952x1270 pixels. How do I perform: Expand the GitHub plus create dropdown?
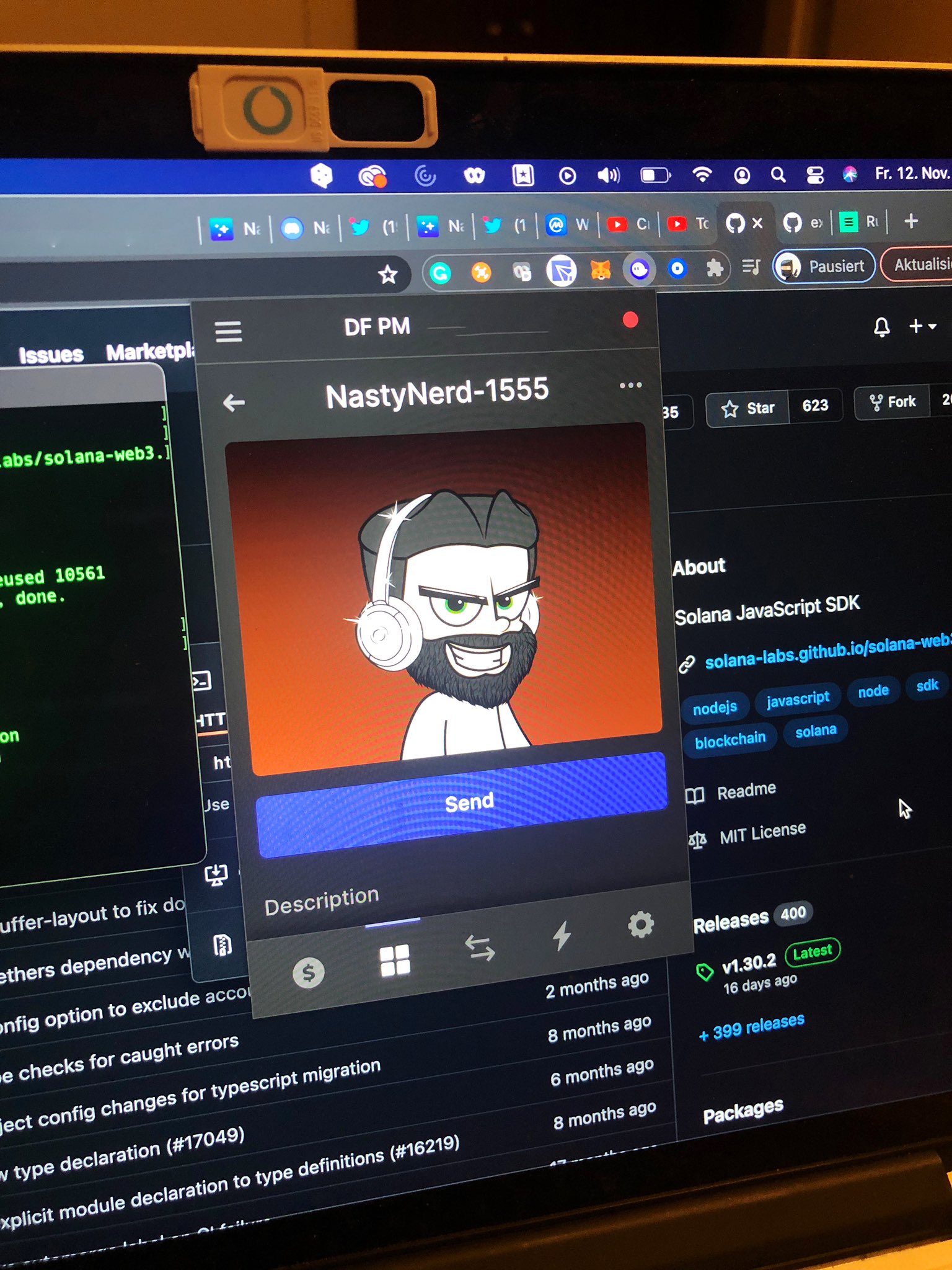coord(922,326)
